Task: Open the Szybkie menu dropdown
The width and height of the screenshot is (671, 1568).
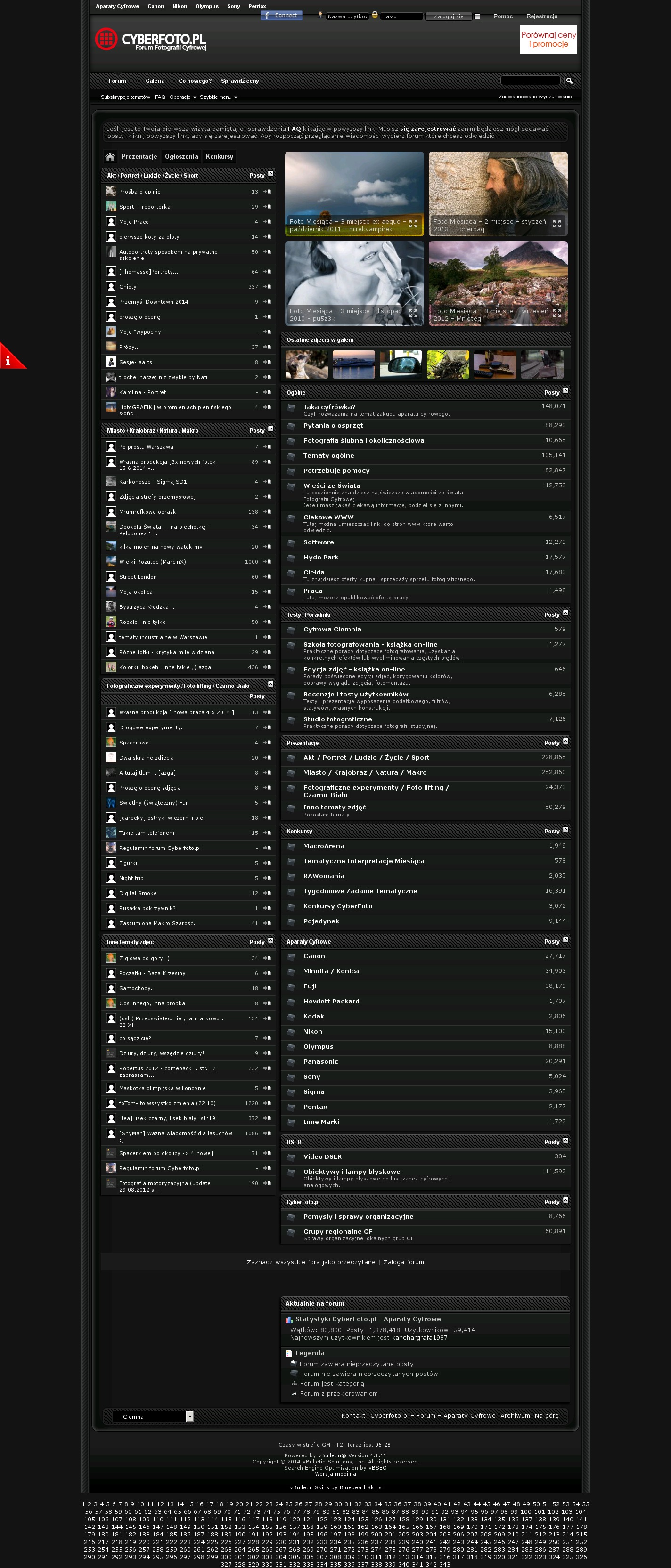Action: 219,97
